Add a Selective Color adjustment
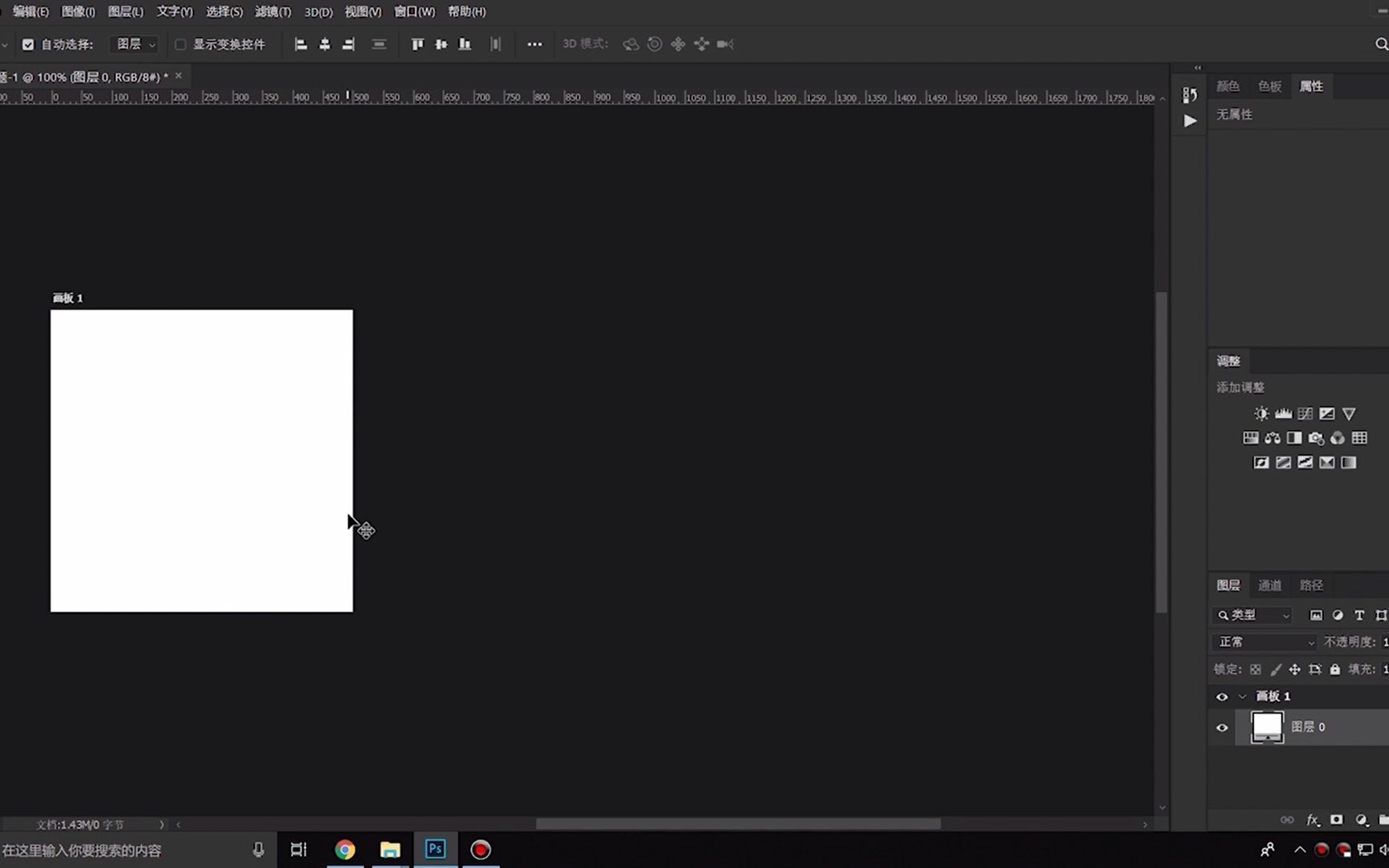Image resolution: width=1389 pixels, height=868 pixels. (1327, 462)
